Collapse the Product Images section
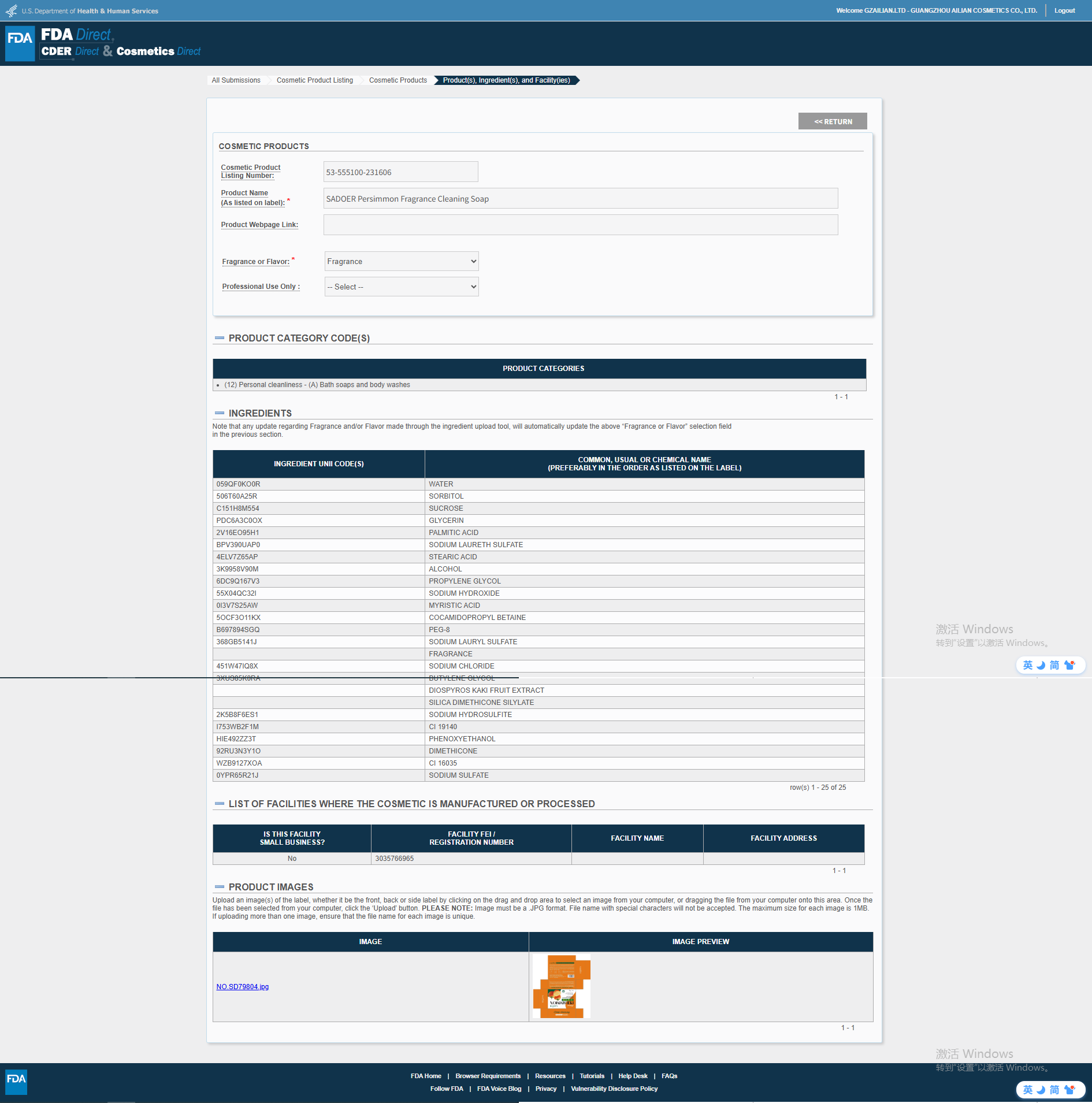1092x1103 pixels. (220, 887)
